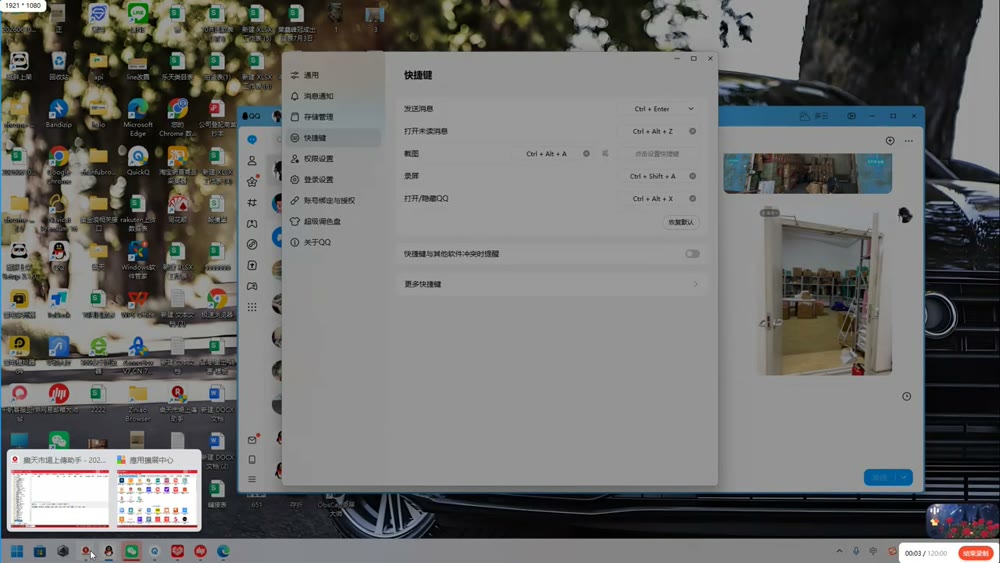Viewport: 1000px width, 563px height.
Task: Expand the send button dropdown arrow
Action: (904, 478)
